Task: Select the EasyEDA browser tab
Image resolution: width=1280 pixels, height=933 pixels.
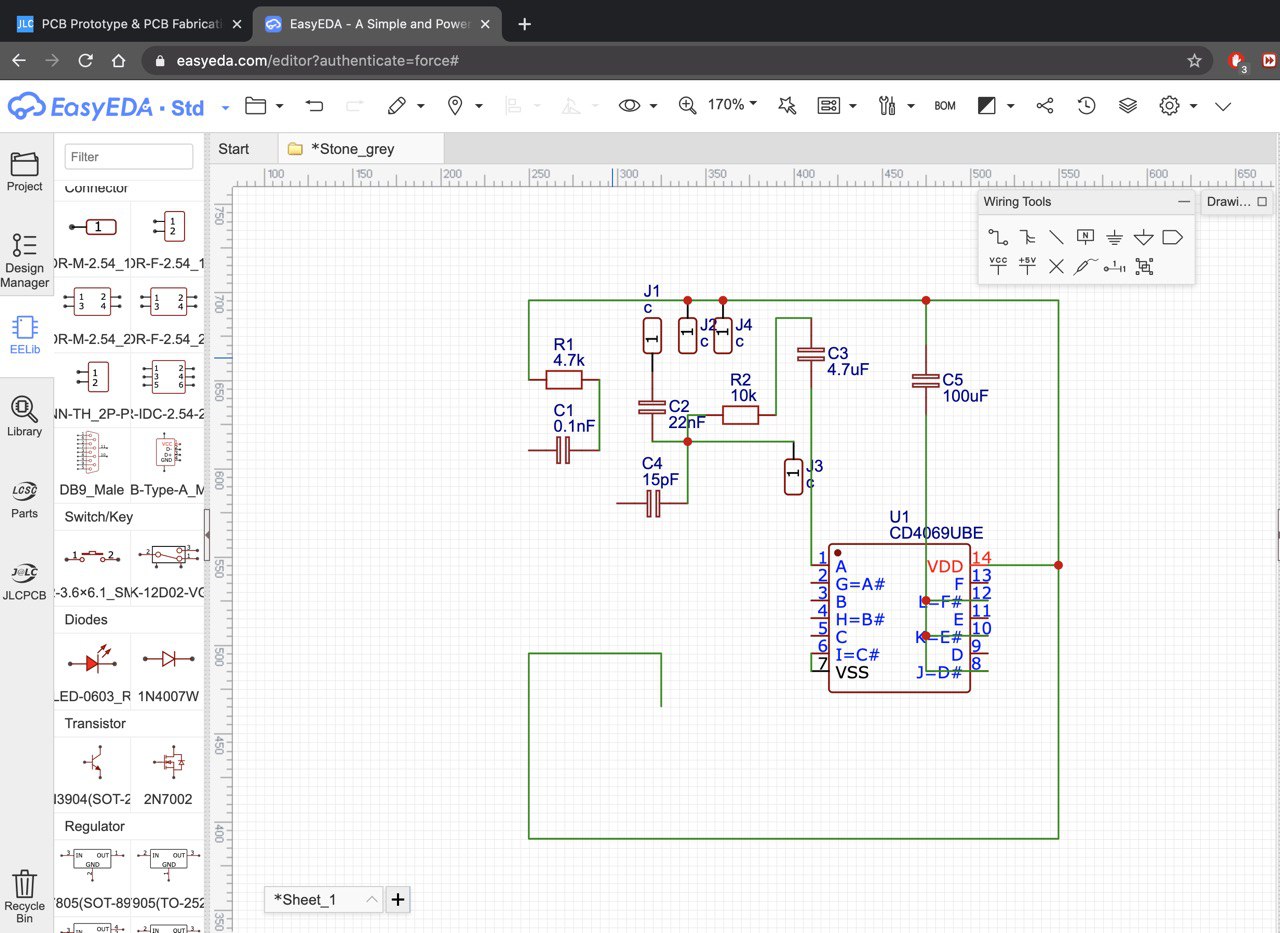Action: coord(378,24)
